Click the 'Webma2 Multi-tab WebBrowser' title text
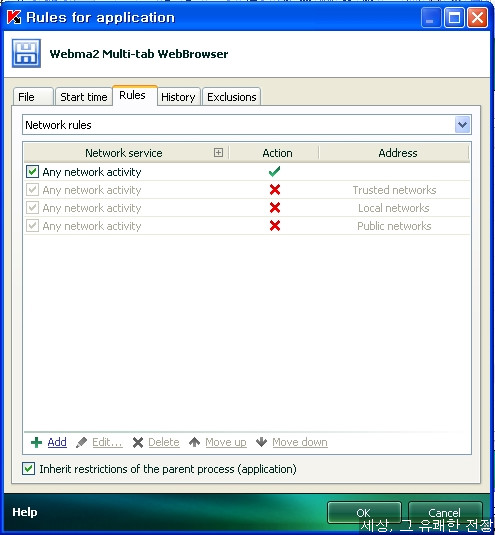Viewport: 495px width, 535px height. coord(139,54)
